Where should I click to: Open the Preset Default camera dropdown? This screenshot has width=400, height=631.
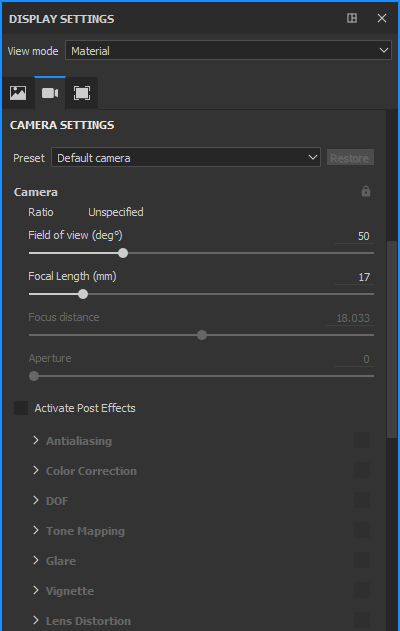(186, 157)
